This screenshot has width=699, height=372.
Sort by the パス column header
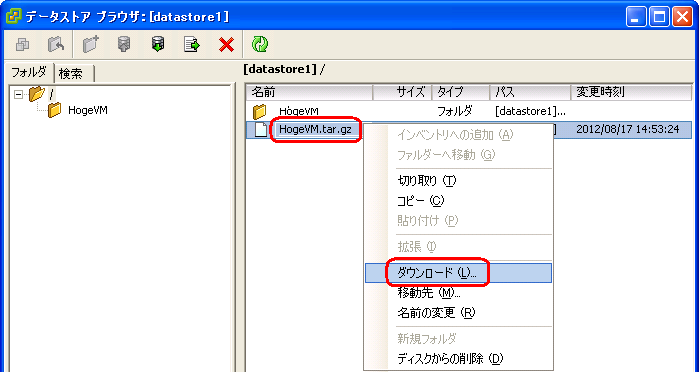[x=530, y=92]
